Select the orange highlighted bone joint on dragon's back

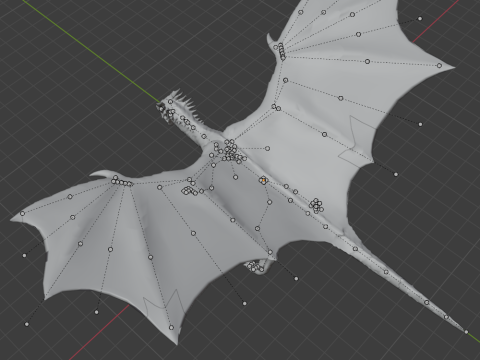point(264,180)
